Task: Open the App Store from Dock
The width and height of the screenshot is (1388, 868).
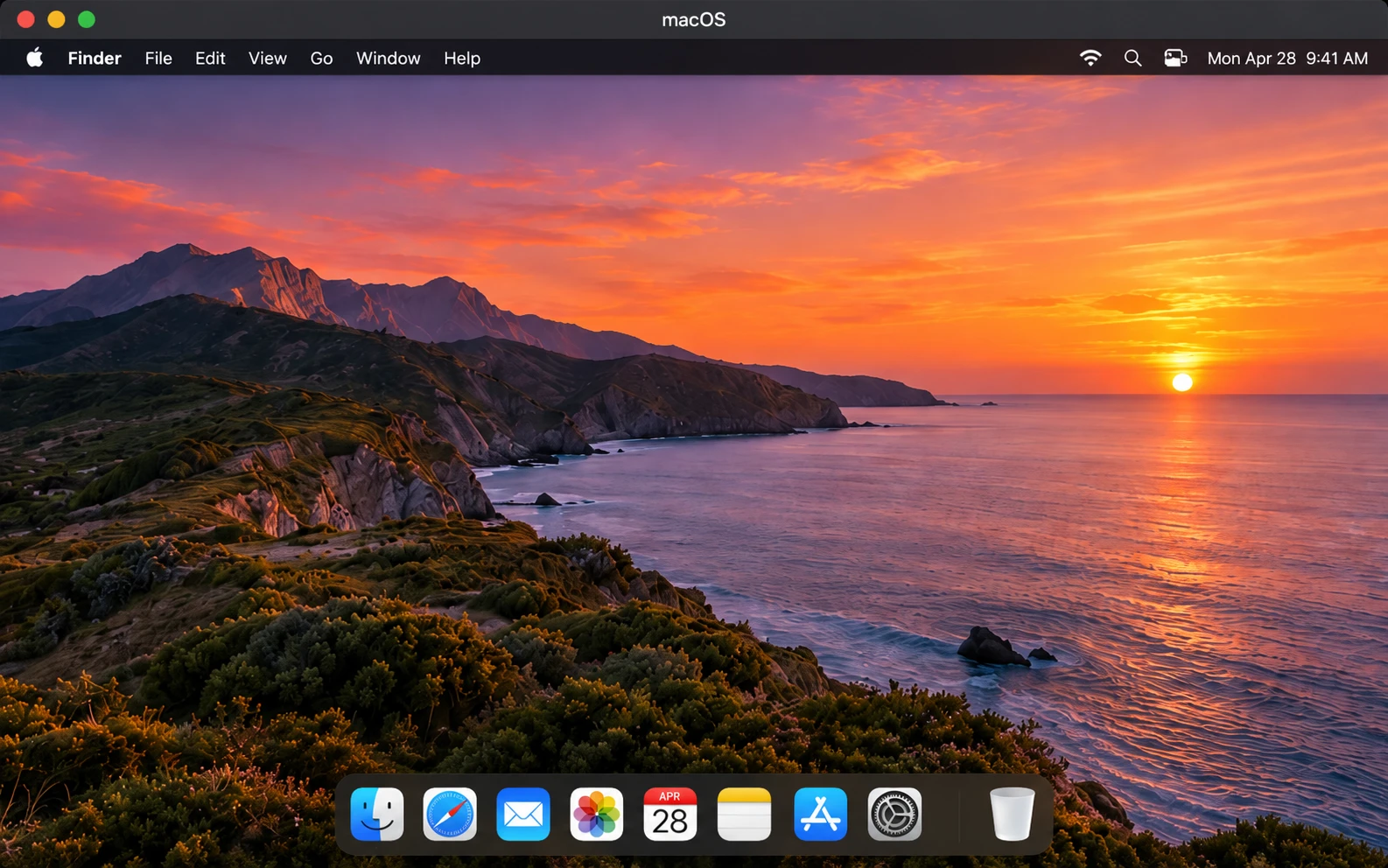Action: coord(821,814)
